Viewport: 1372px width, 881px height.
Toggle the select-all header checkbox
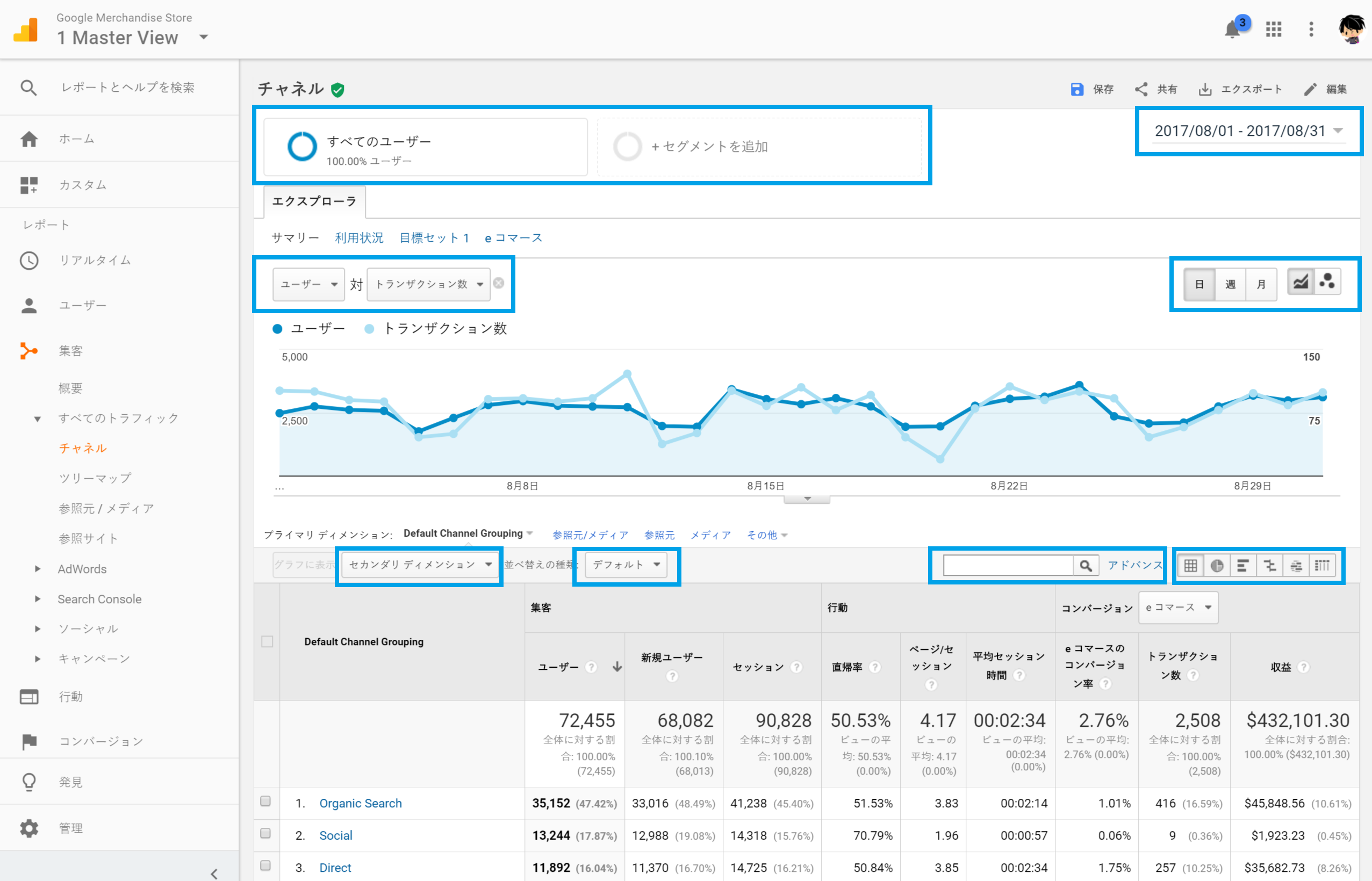(x=267, y=641)
